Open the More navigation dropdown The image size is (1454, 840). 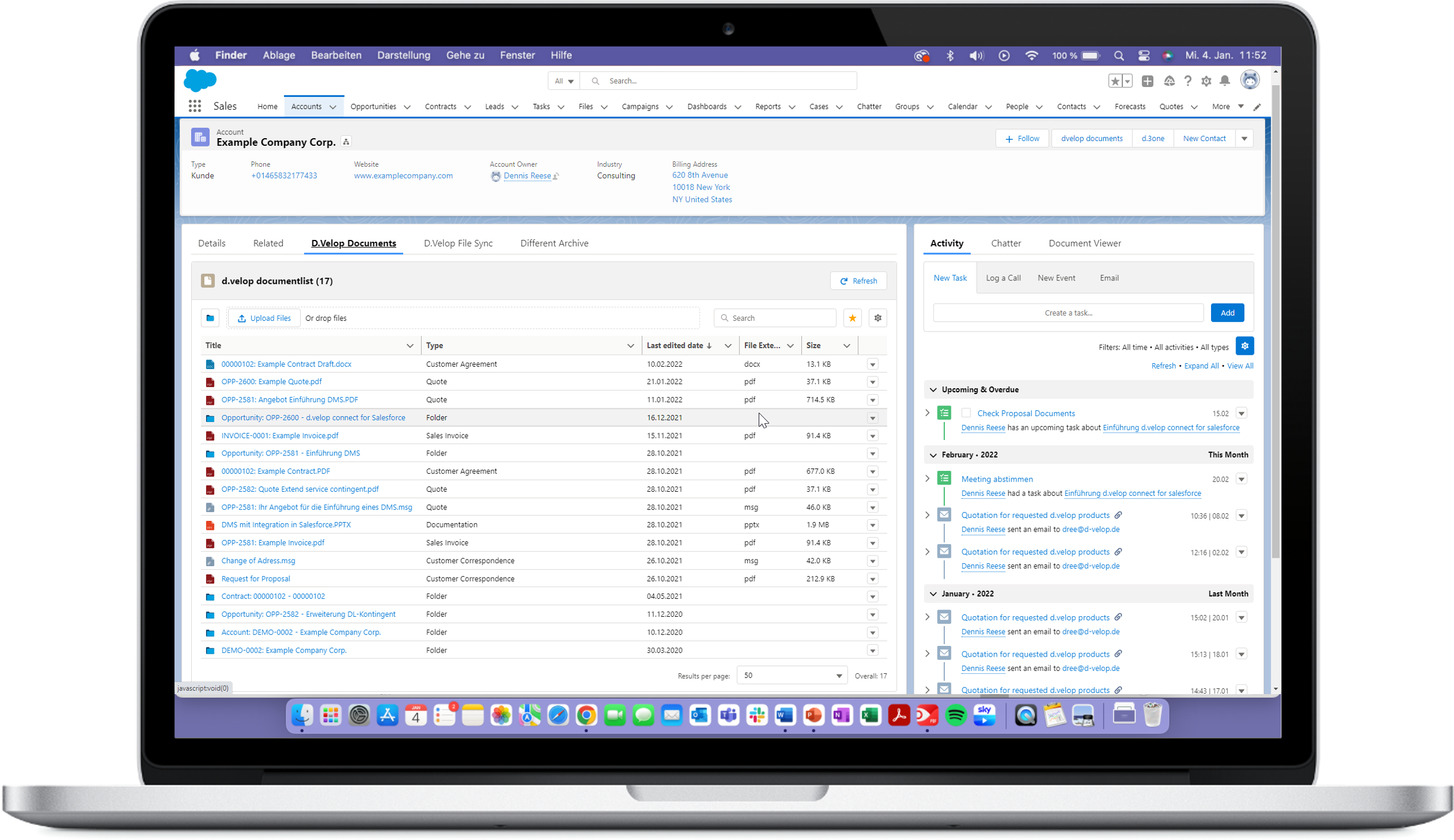tap(1228, 107)
